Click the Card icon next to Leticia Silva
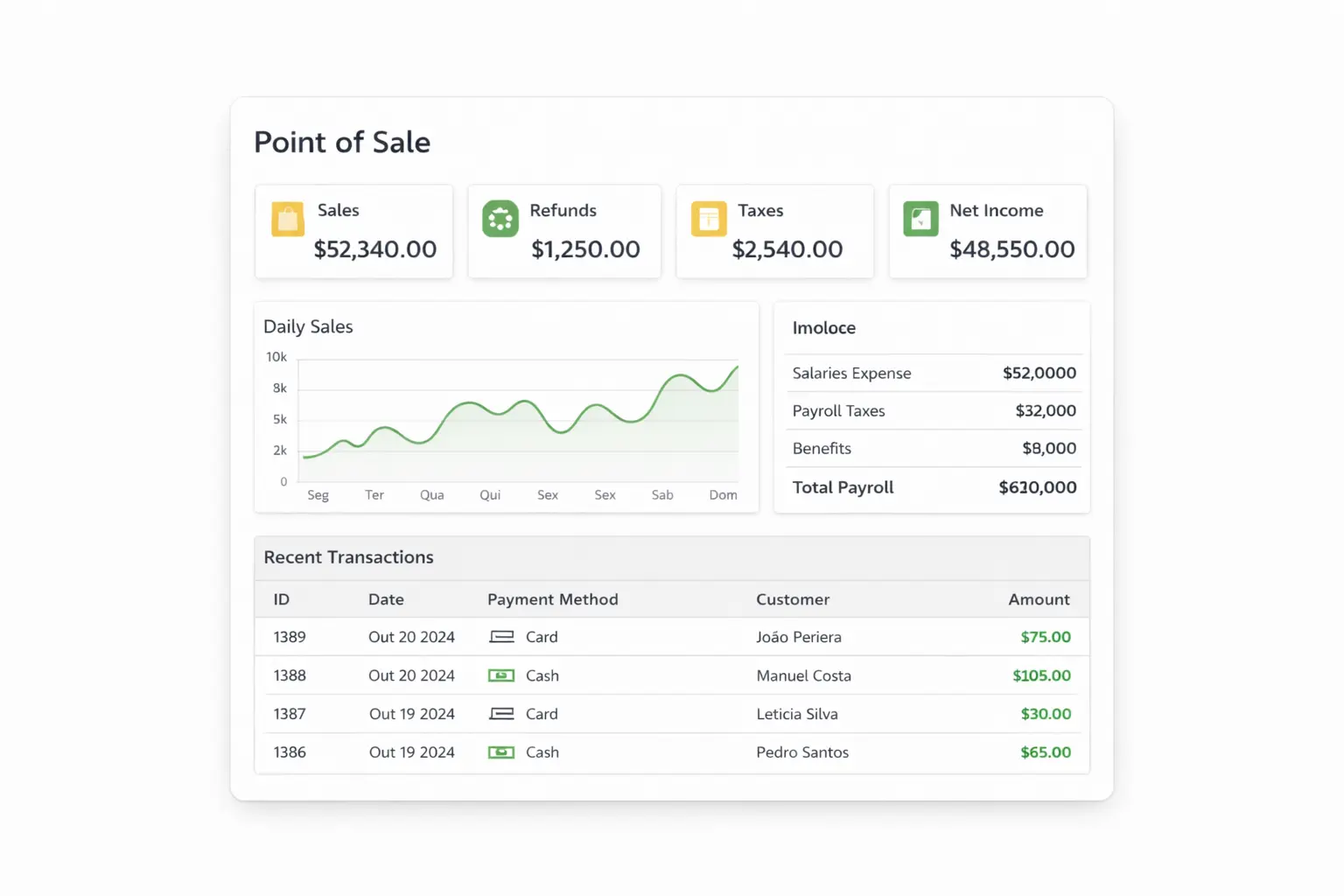1344x896 pixels. click(x=500, y=713)
